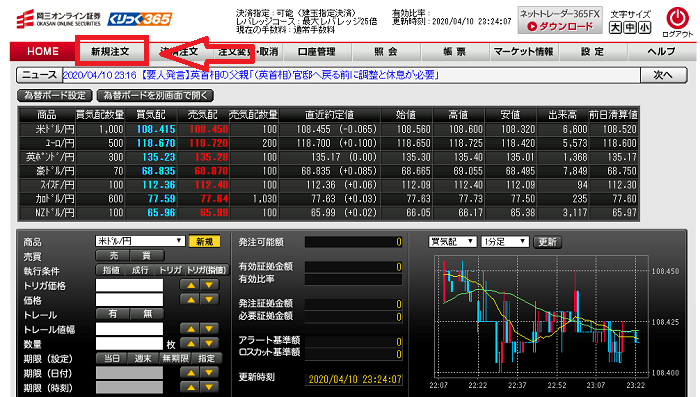Click the 為替ボード設定 button
Viewport: 700px width, 397px height.
pos(55,95)
